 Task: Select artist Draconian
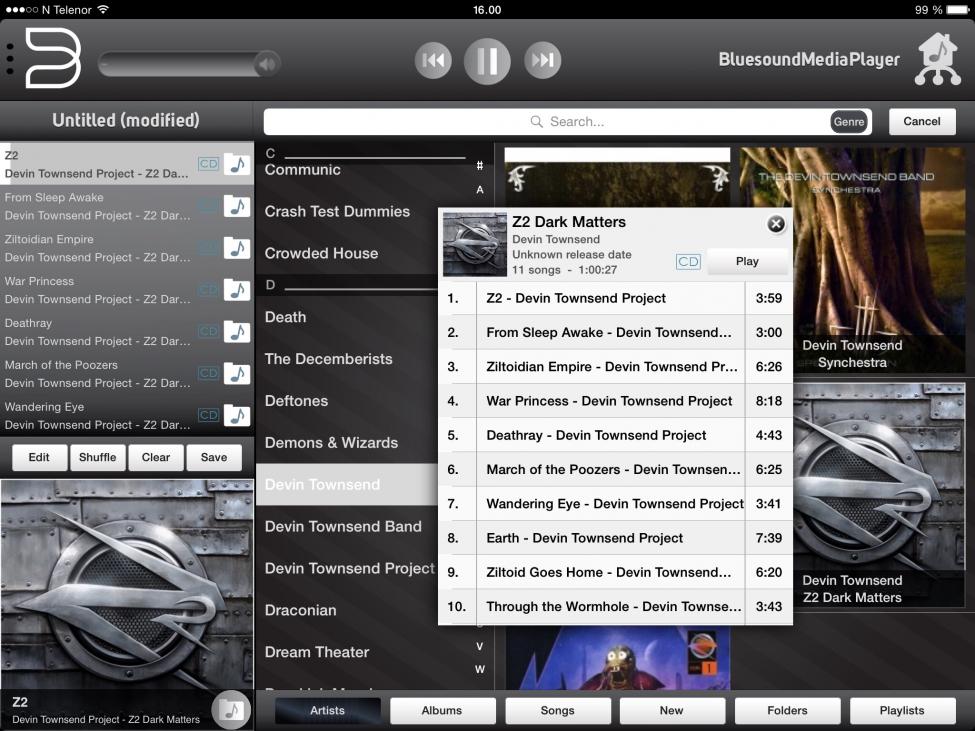click(301, 610)
